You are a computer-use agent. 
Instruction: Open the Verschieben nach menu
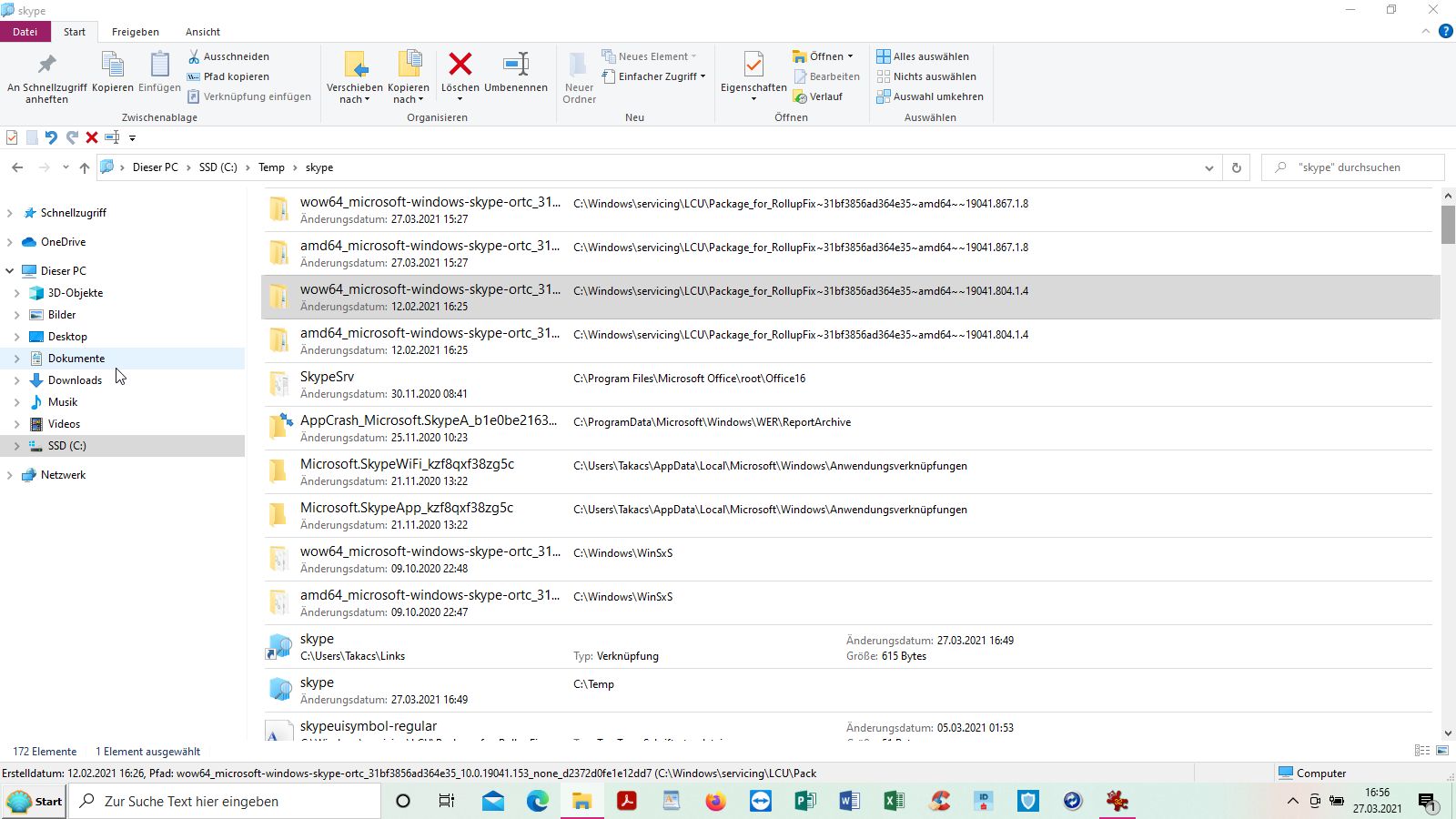[355, 77]
